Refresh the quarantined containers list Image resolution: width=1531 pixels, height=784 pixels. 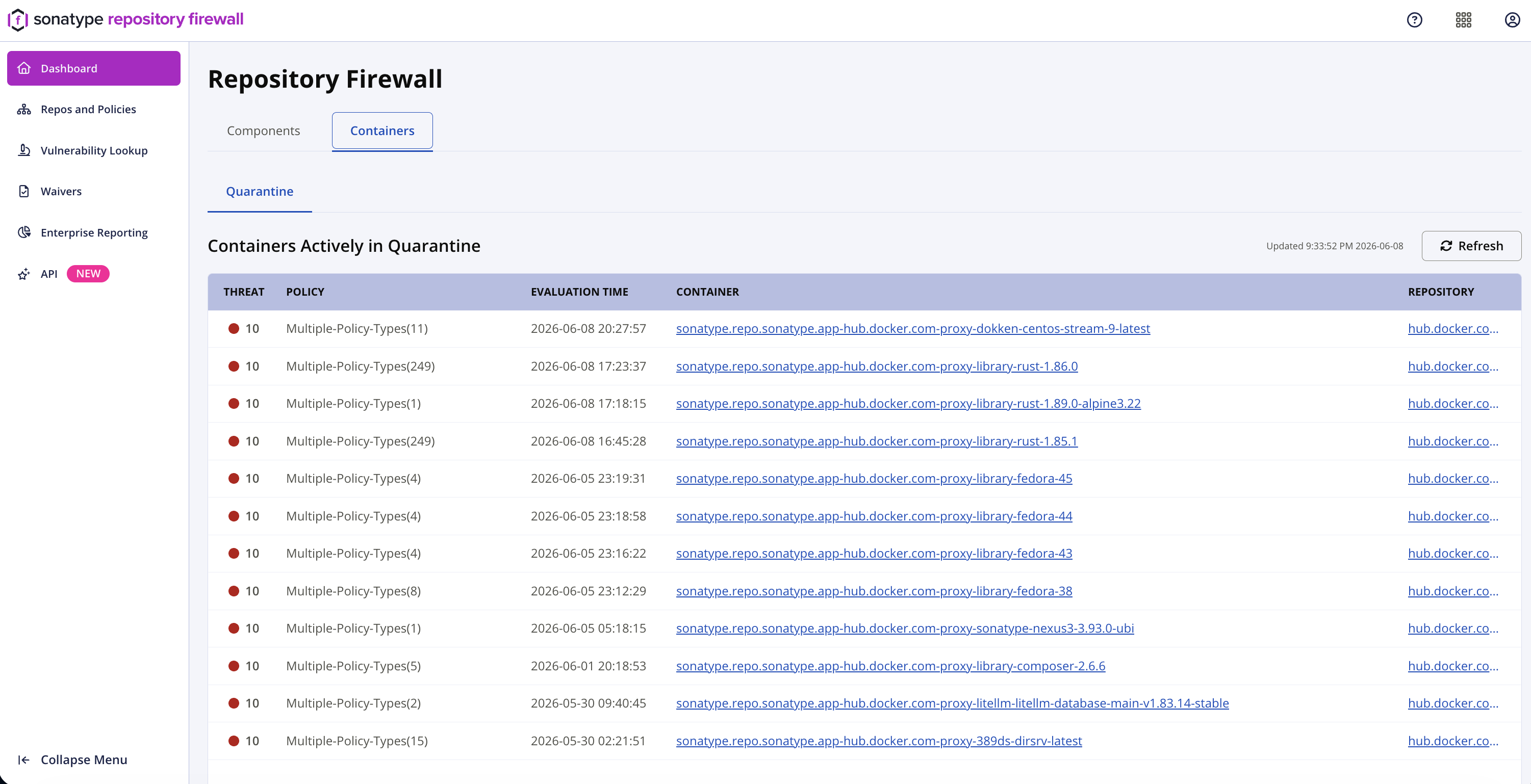tap(1471, 246)
